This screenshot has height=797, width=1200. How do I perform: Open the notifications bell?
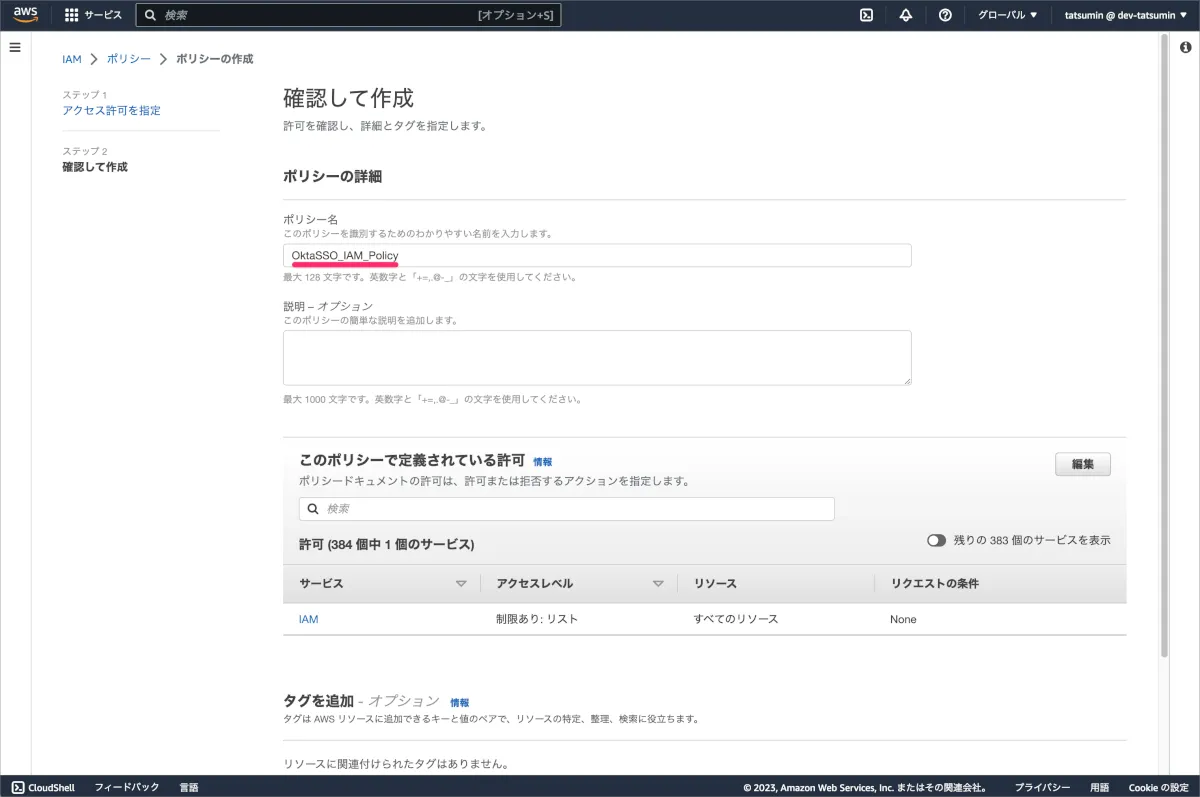tap(906, 15)
